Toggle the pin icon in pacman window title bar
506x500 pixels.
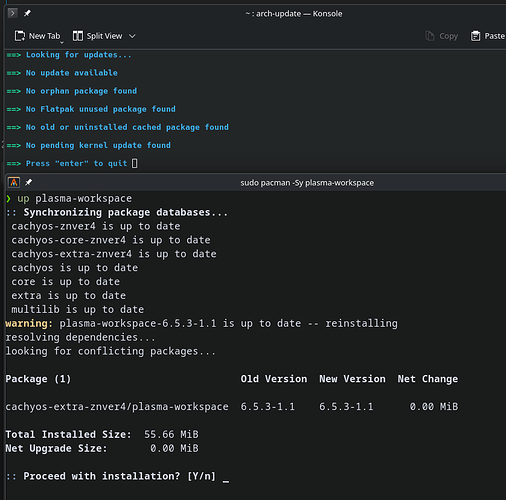click(29, 182)
